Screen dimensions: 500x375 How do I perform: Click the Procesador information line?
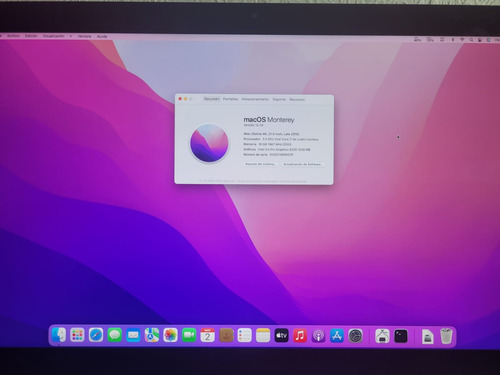tap(281, 139)
